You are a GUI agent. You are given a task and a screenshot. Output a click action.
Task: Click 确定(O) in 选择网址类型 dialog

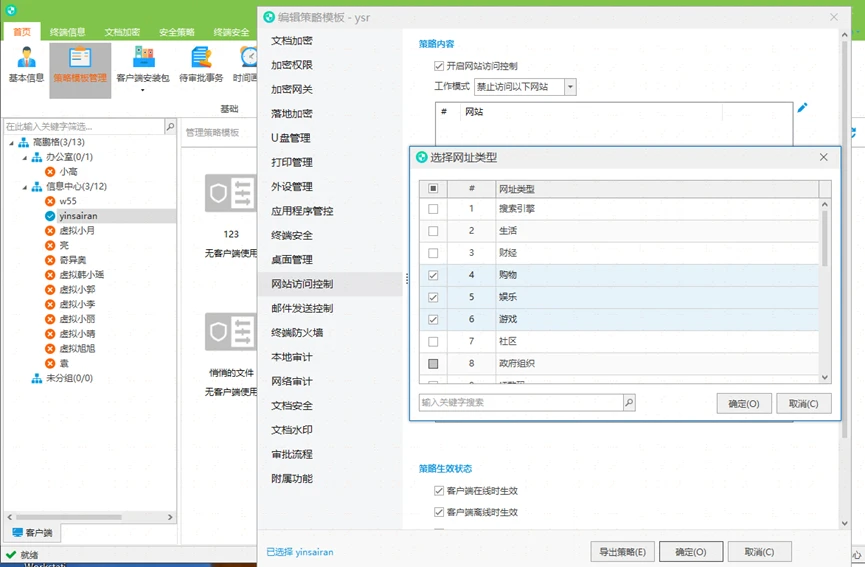744,403
